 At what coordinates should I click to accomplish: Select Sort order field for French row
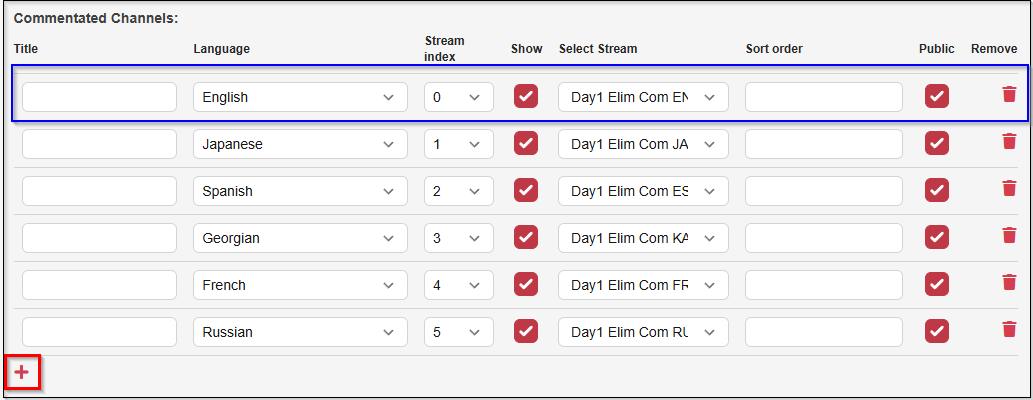pyautogui.click(x=823, y=285)
